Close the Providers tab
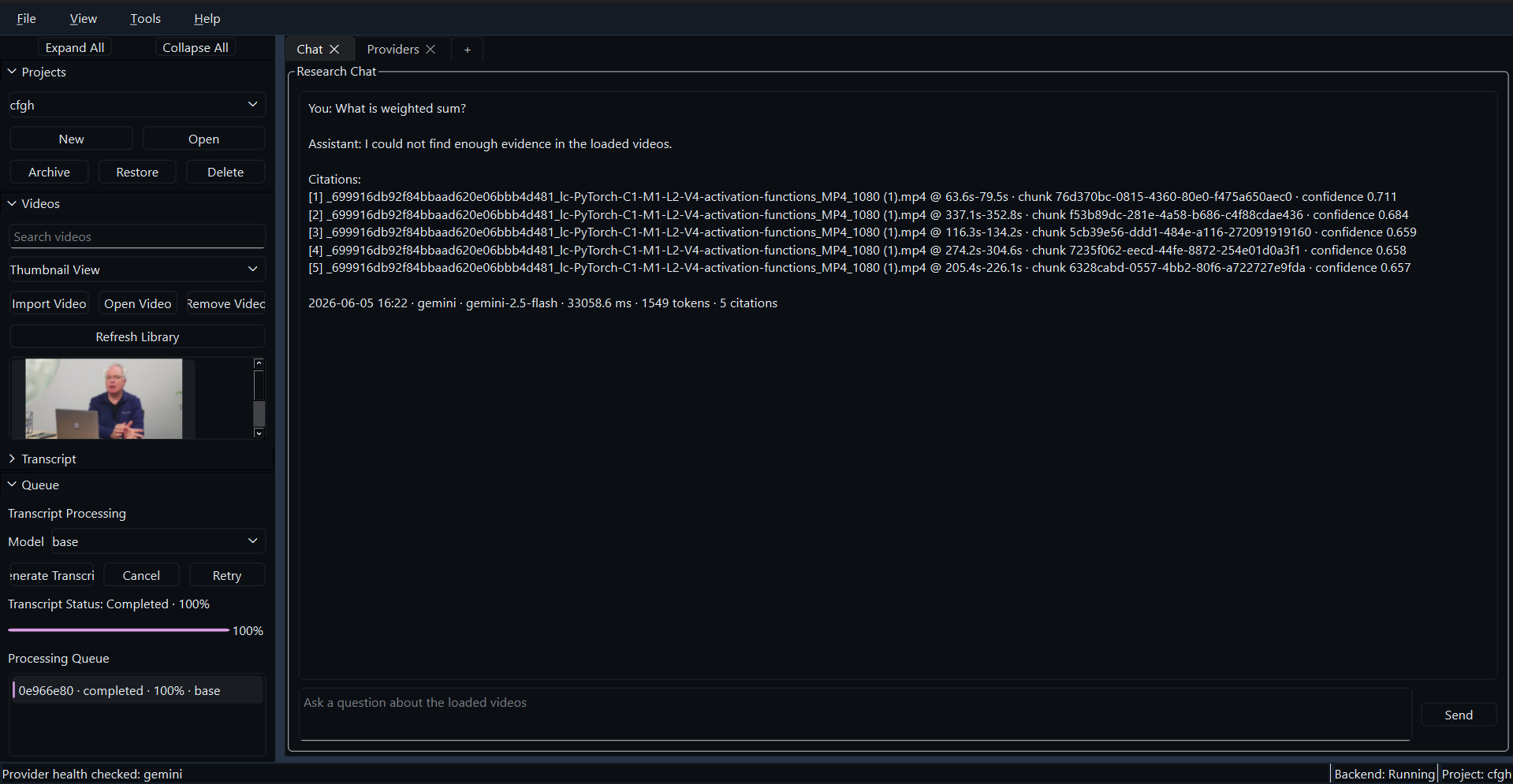Screen dimensions: 1513x784 click(430, 49)
